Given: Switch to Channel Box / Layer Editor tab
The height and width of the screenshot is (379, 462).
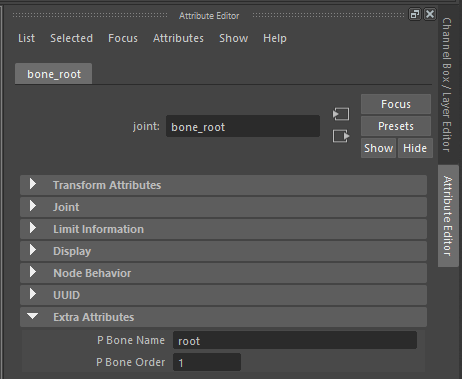Looking at the screenshot, I should pos(447,85).
